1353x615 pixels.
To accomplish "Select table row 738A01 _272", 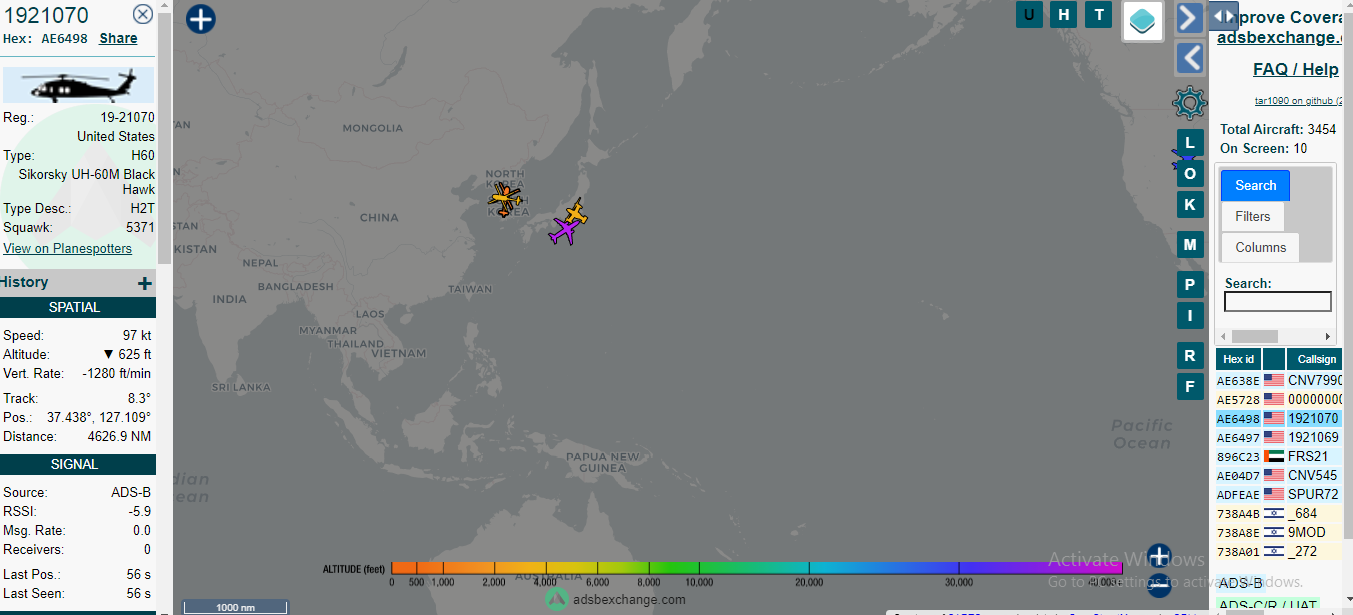I will click(1279, 551).
